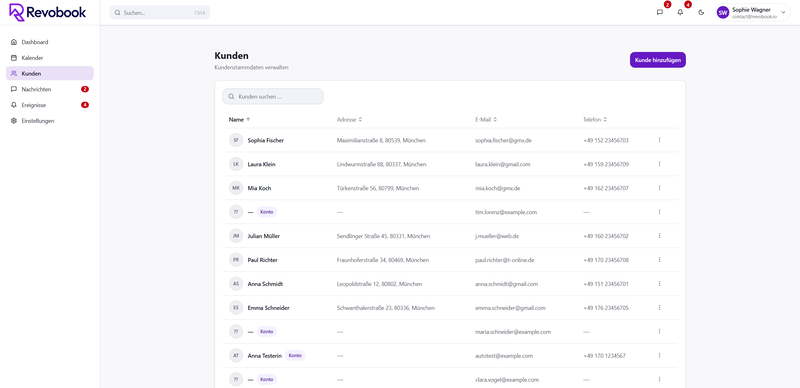Click the Kunde hinzufügen button
Viewport: 800px width, 388px height.
click(658, 60)
